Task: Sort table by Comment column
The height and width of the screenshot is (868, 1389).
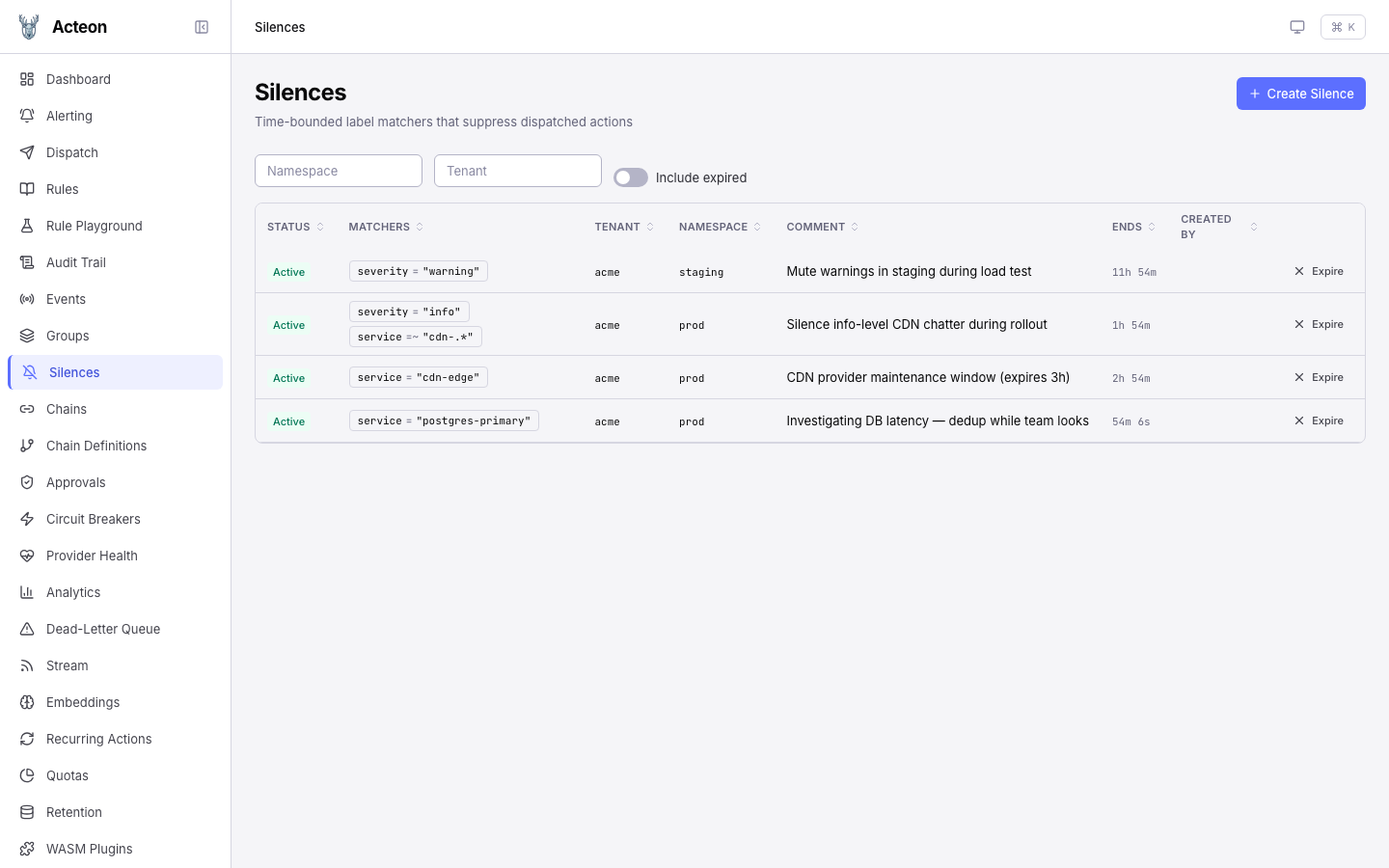Action: [822, 227]
